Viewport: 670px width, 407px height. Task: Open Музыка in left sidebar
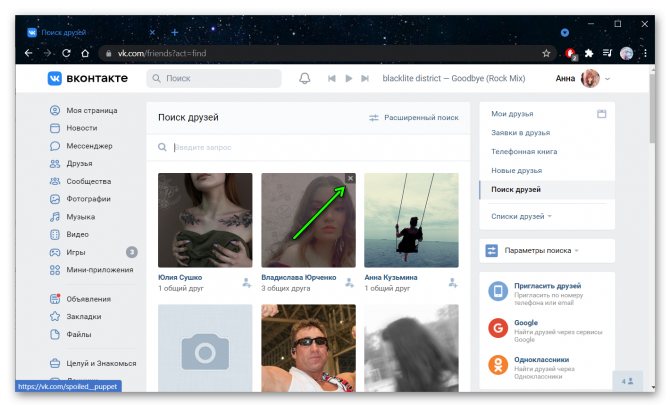tap(81, 216)
